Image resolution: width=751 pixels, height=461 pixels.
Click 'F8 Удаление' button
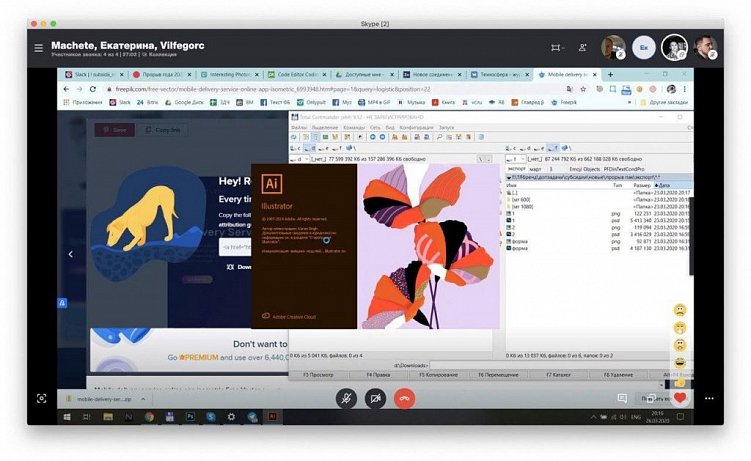[618, 375]
